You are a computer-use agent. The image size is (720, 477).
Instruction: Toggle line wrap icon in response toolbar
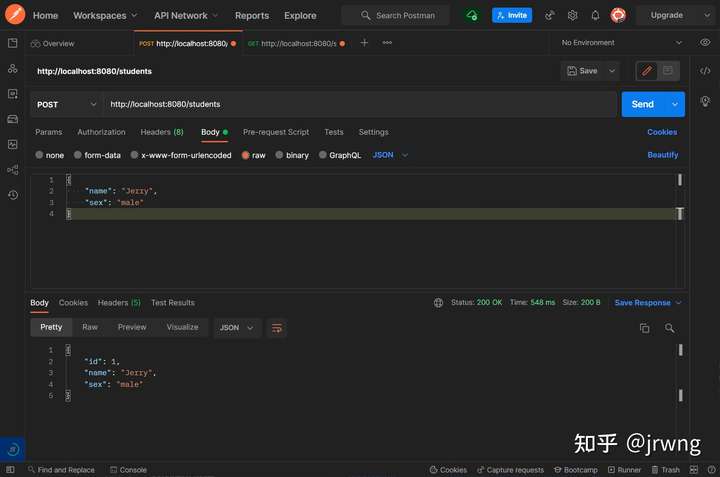pos(277,328)
